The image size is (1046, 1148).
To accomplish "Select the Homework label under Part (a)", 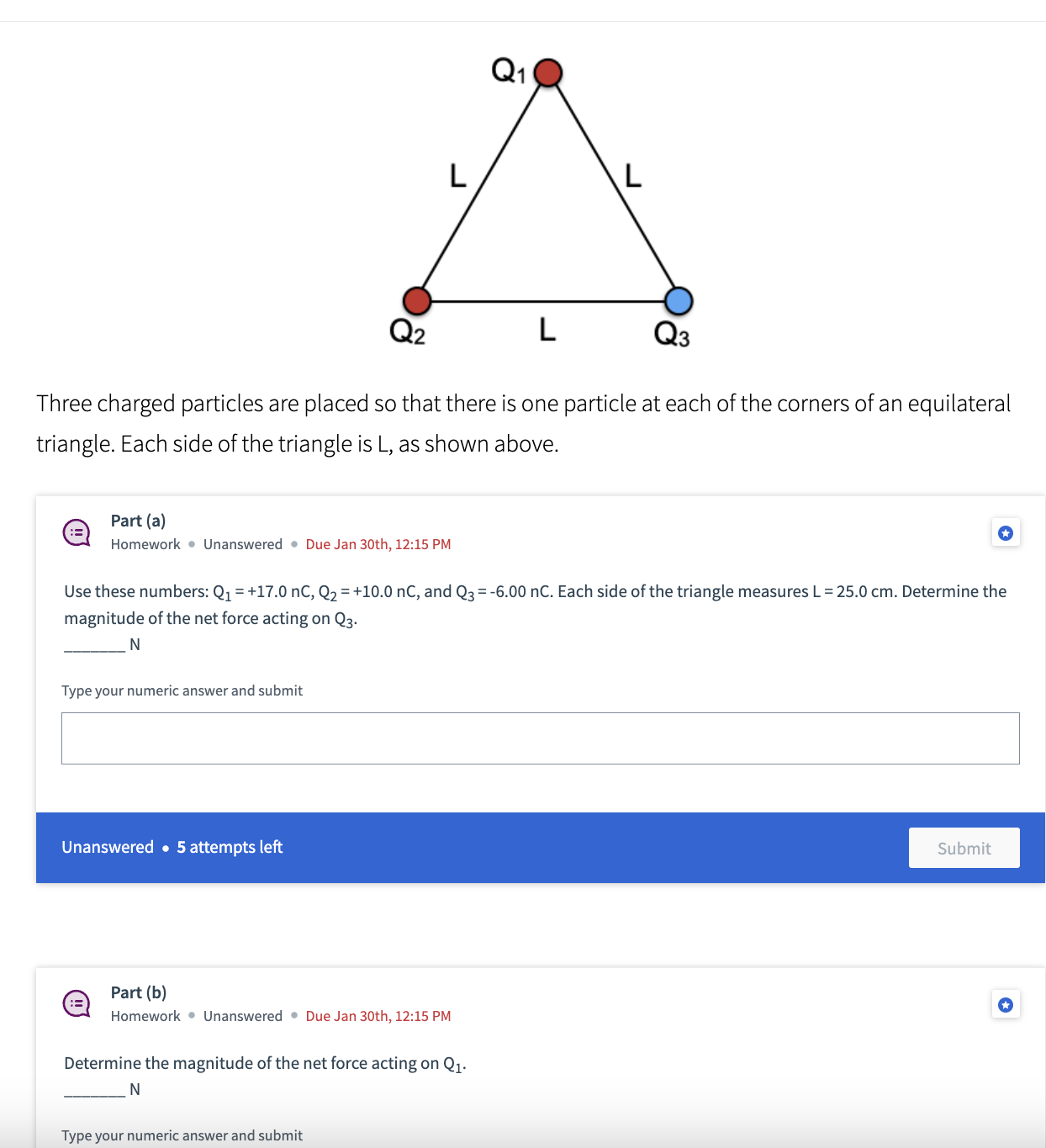I will tap(145, 544).
